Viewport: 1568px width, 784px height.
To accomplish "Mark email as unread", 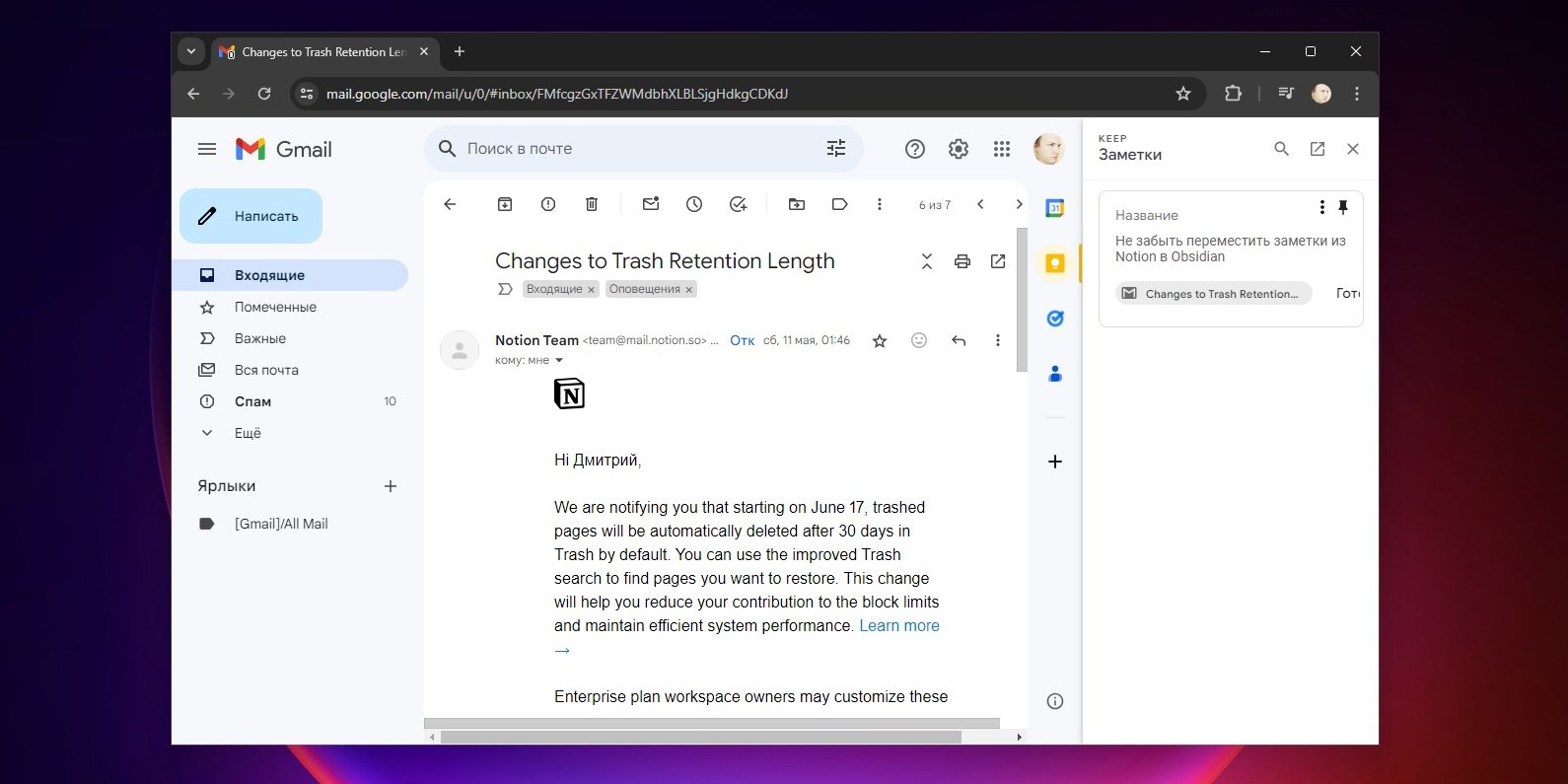I will 651,204.
